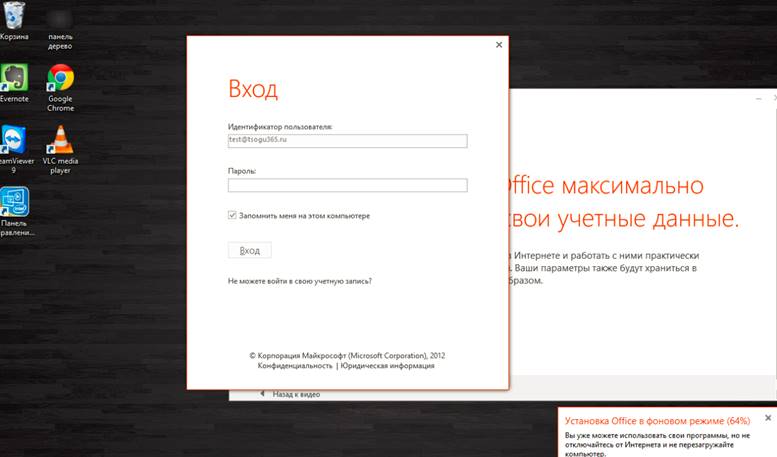This screenshot has height=457, width=777.
Task: Select the 'панель дерево' desktop icon
Action: pos(60,31)
